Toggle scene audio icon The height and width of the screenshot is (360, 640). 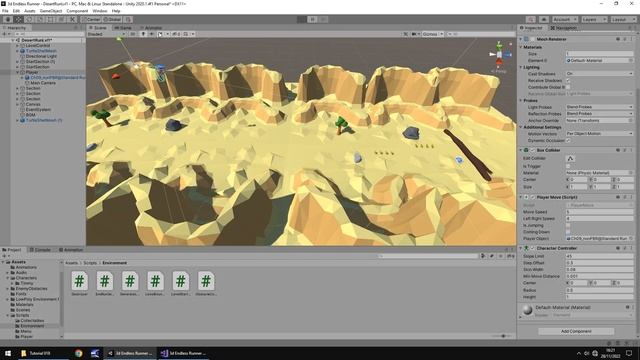pos(151,34)
